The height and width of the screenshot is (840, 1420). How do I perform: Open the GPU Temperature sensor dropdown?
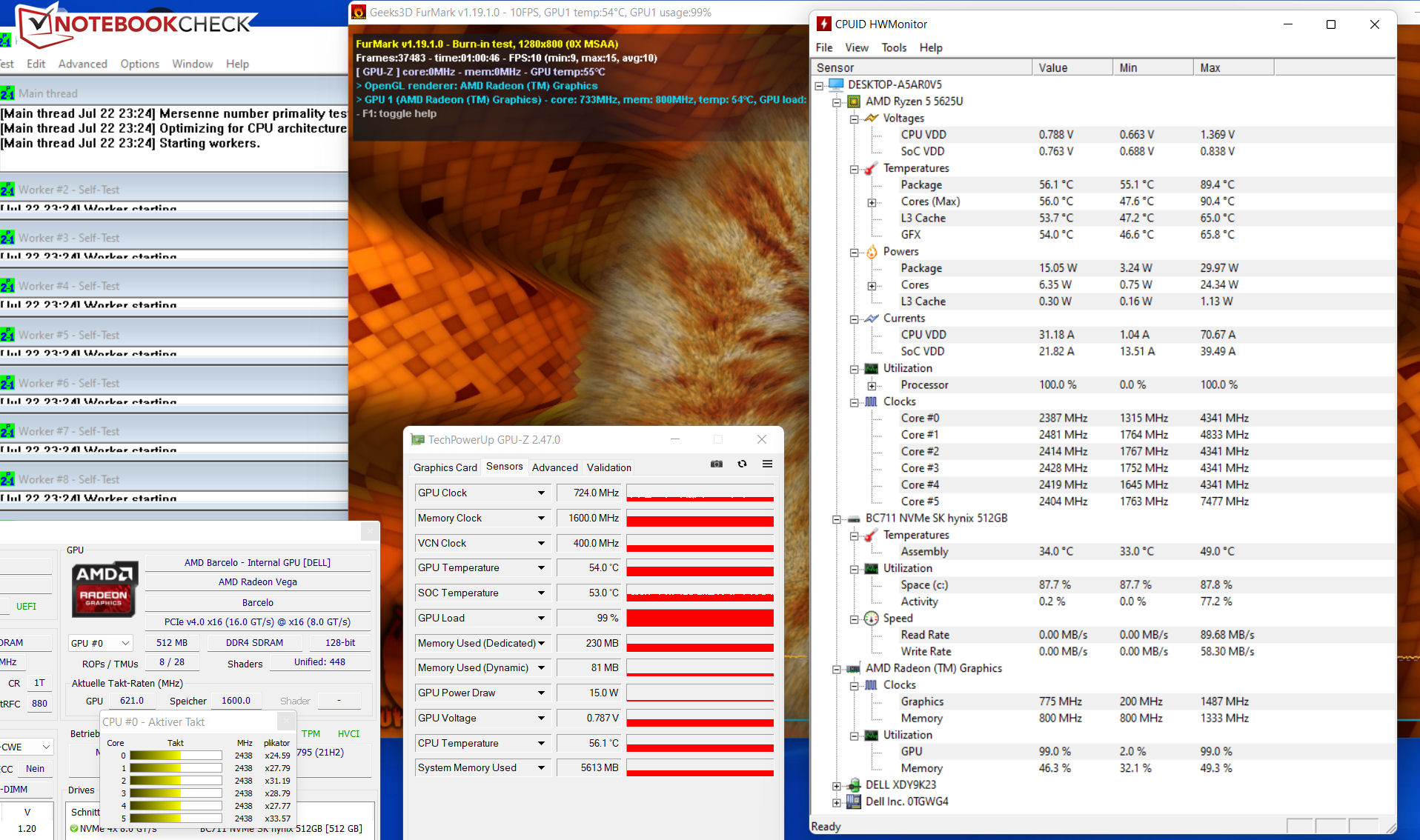(x=541, y=568)
